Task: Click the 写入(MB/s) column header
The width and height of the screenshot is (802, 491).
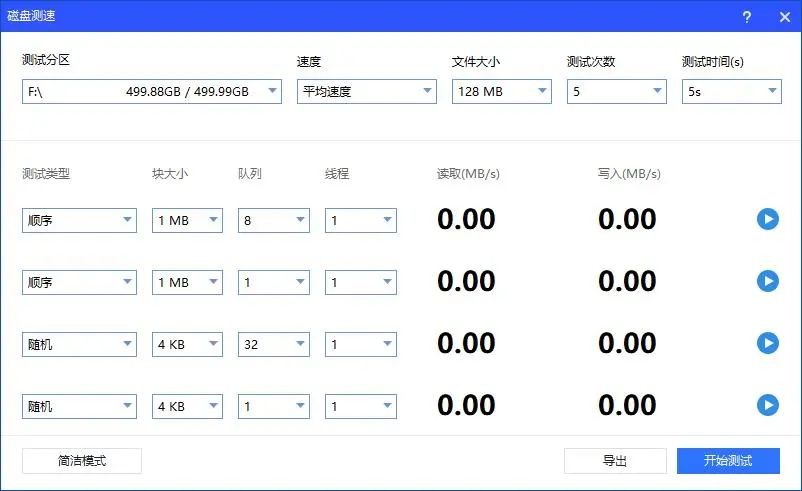Action: pyautogui.click(x=629, y=174)
